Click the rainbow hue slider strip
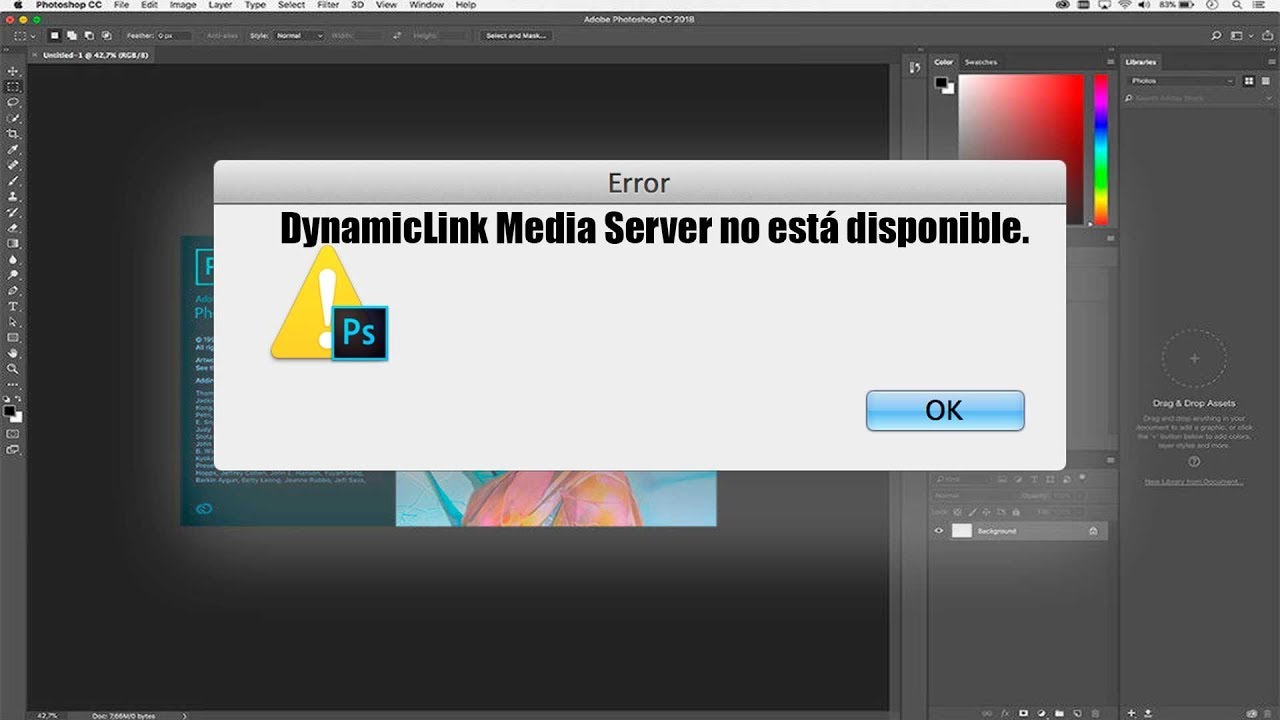The image size is (1280, 720). [x=1100, y=150]
